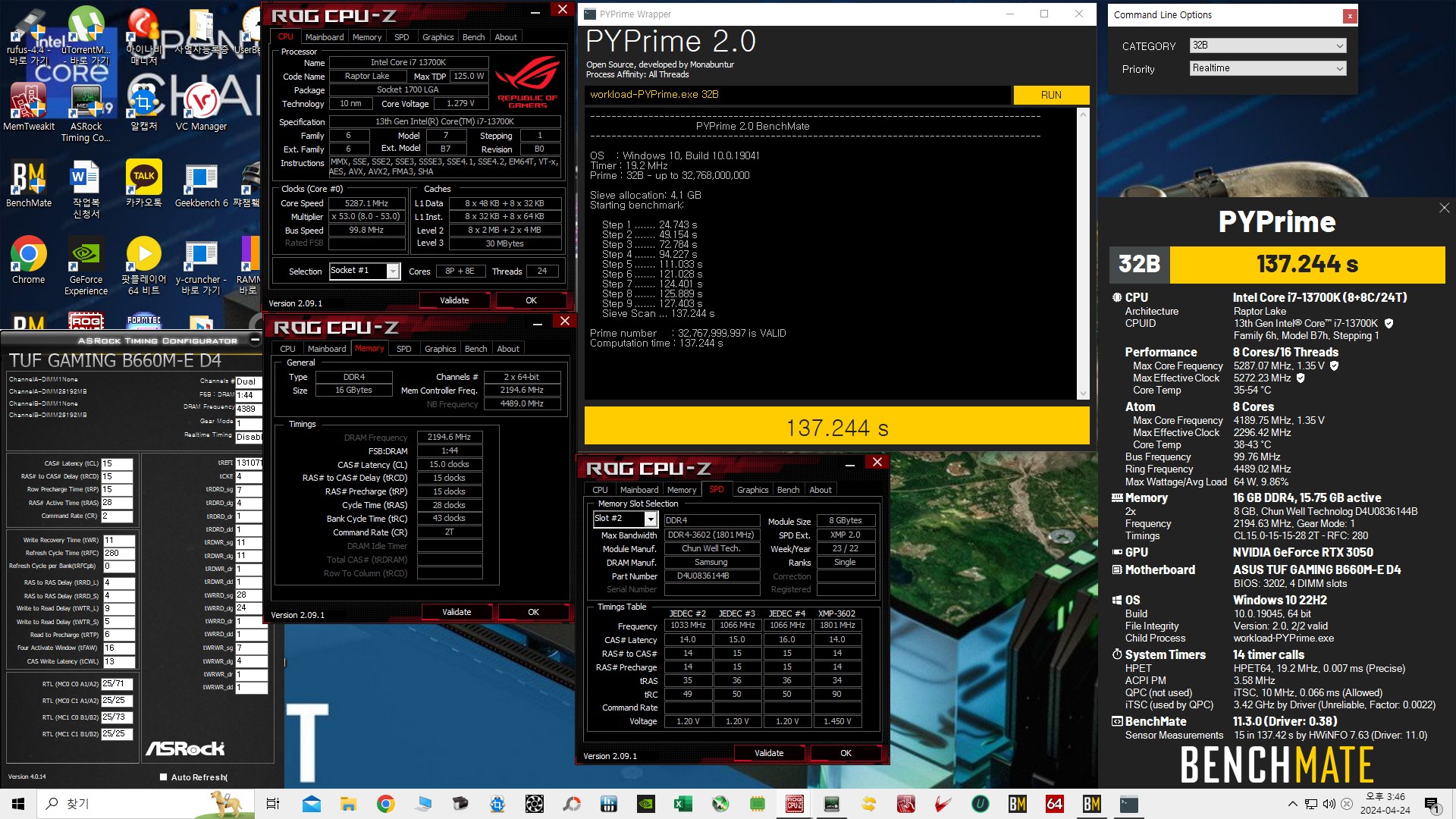1456x819 pixels.
Task: Toggle the Auto Refresh checkbox in ASRock Configurator
Action: pos(164,777)
